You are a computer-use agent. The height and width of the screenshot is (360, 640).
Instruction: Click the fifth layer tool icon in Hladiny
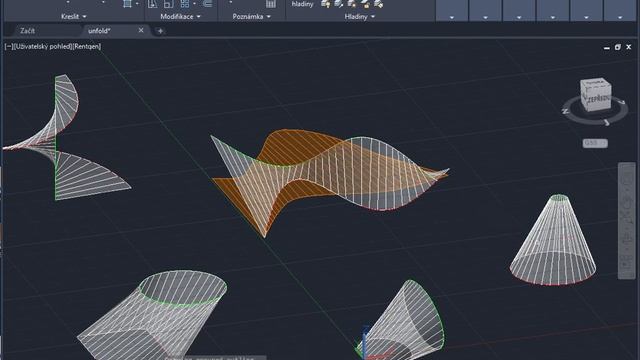[x=378, y=4]
